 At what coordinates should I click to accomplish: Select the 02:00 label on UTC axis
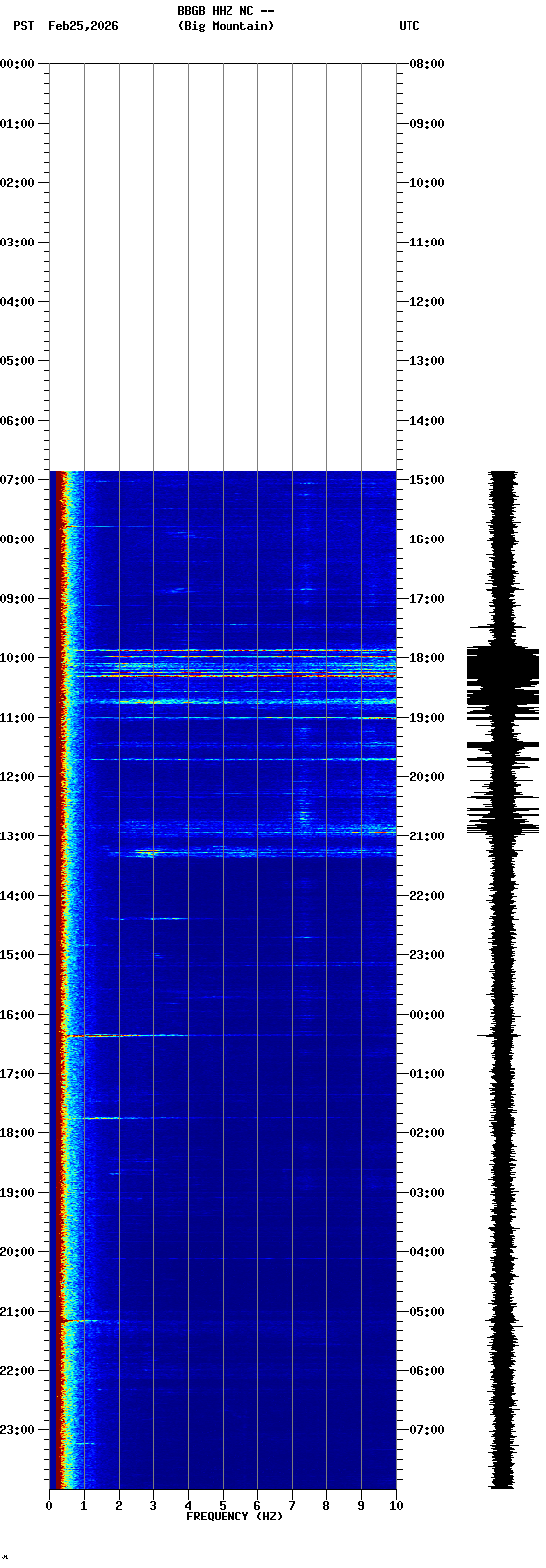tap(427, 1133)
